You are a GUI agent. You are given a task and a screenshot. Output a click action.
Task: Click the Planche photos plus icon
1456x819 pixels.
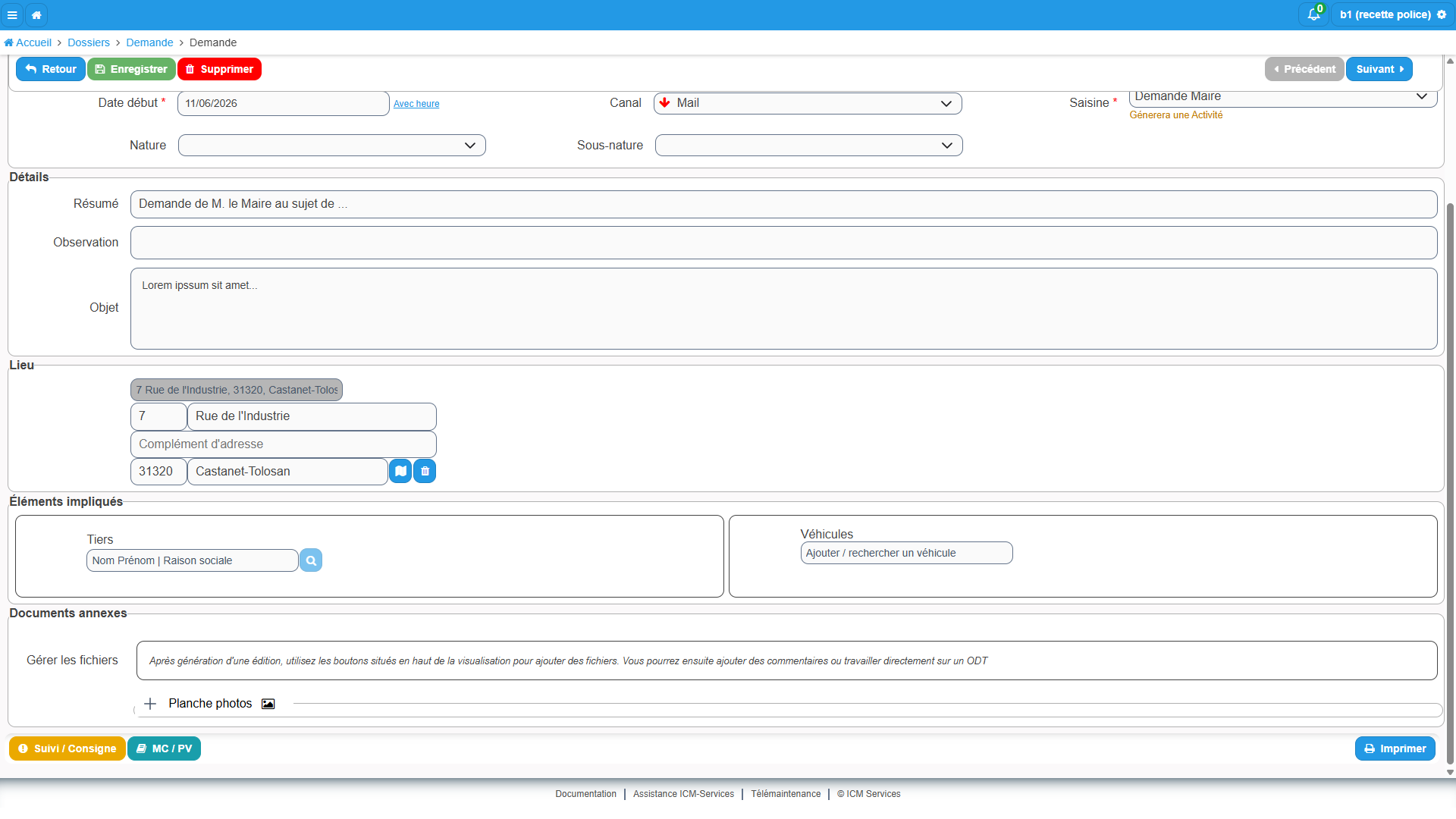tap(150, 704)
